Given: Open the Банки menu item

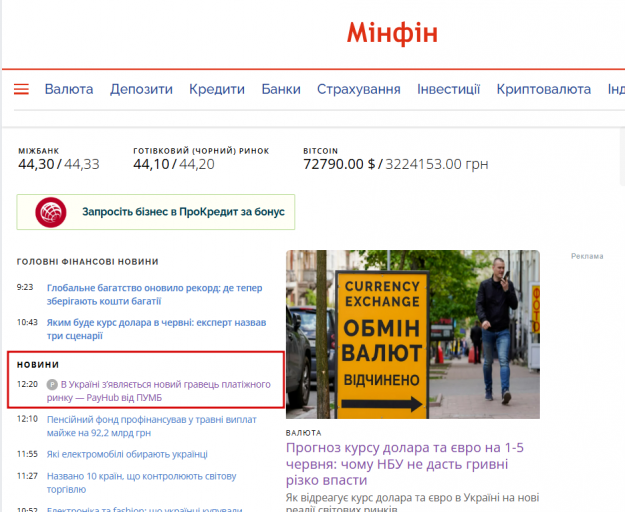Looking at the screenshot, I should point(281,89).
